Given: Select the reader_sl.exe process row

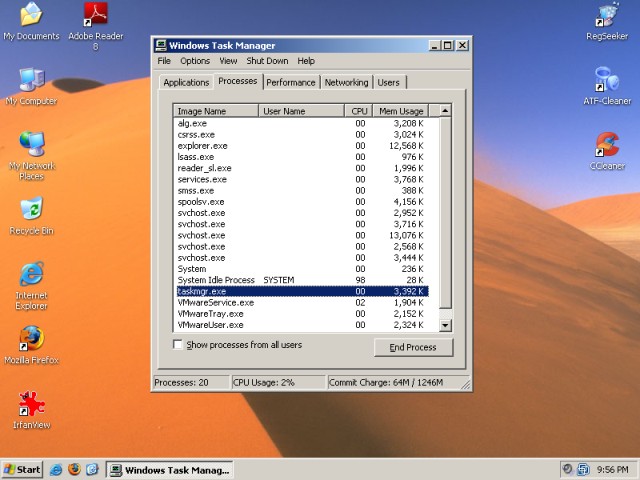Looking at the screenshot, I should point(301,168).
